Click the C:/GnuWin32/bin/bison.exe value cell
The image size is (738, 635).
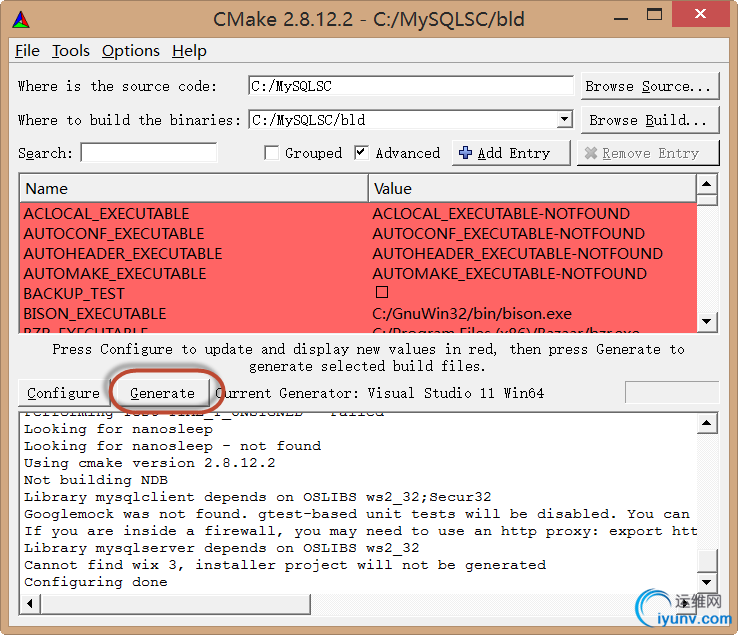coord(472,314)
